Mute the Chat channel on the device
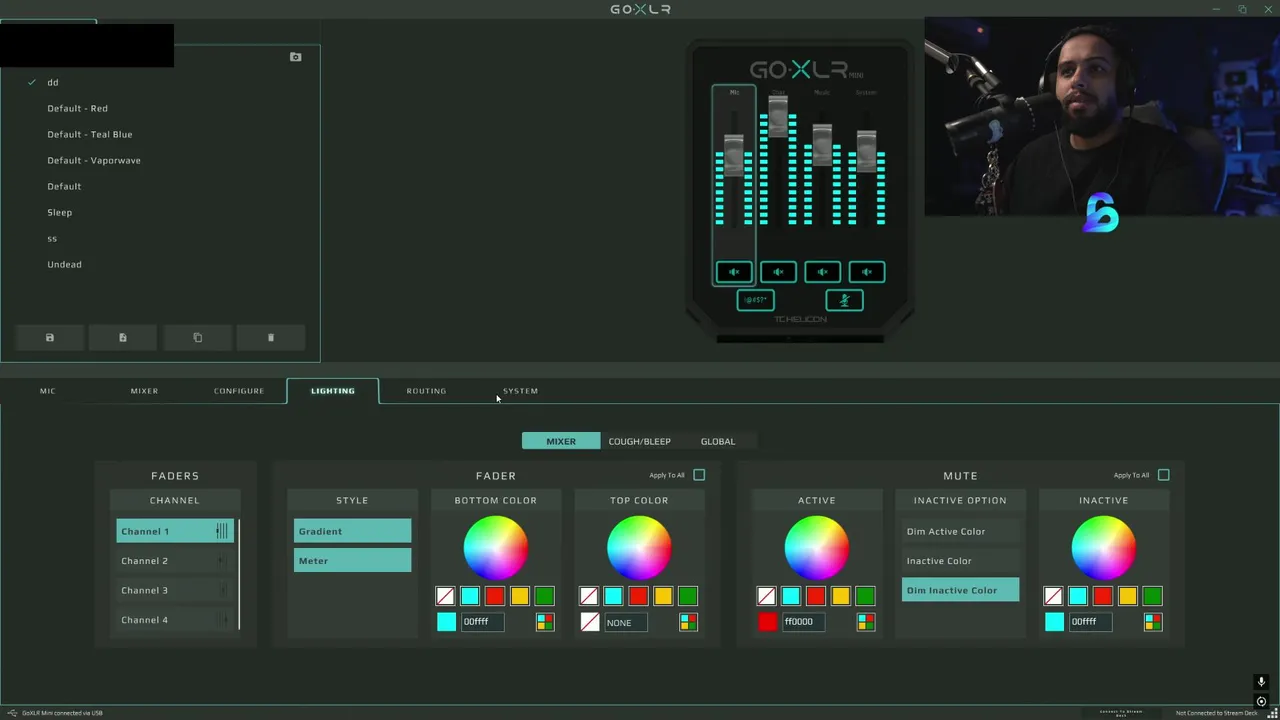This screenshot has height=720, width=1280. click(x=778, y=272)
